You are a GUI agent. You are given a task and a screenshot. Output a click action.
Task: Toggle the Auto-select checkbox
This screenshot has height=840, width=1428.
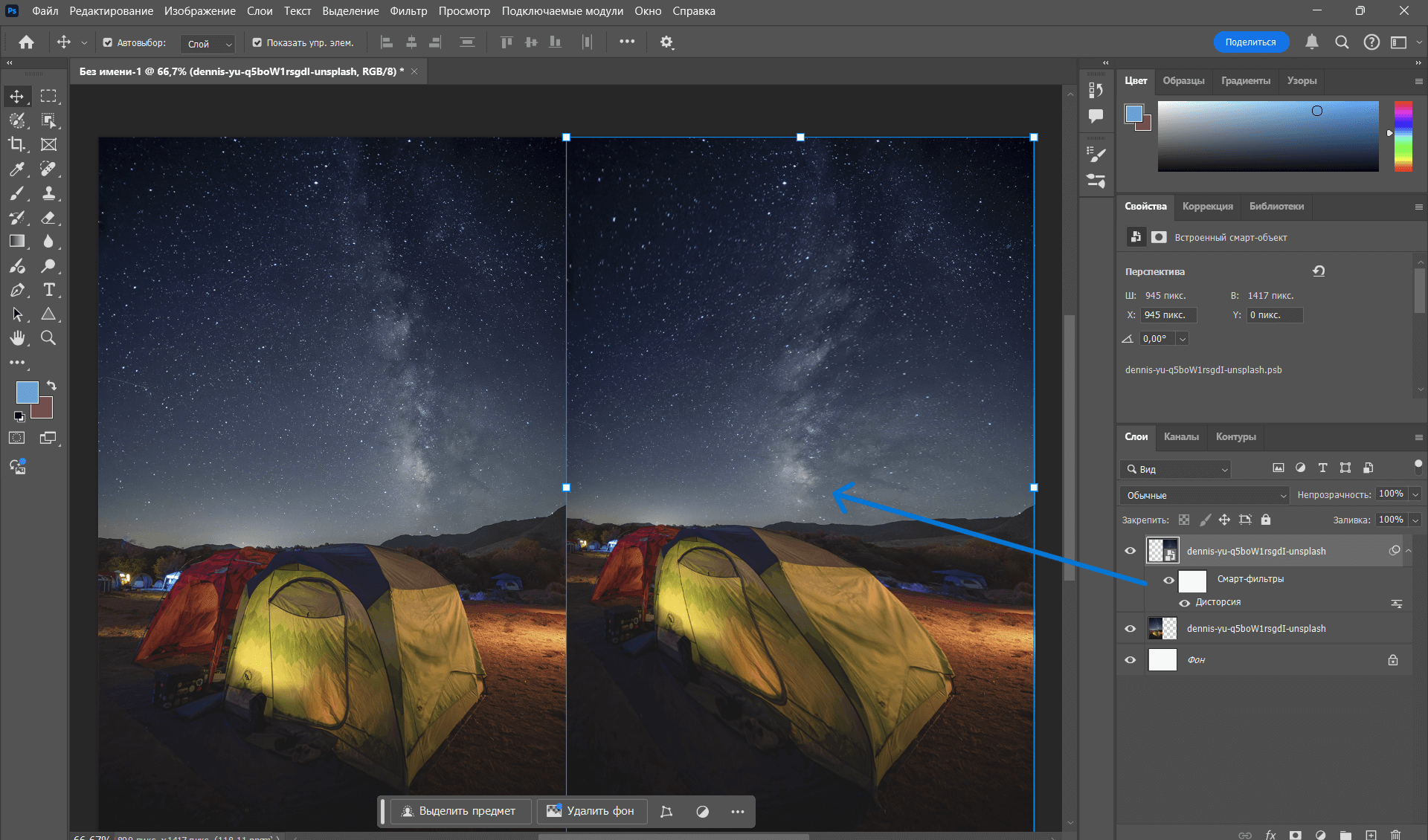pyautogui.click(x=108, y=42)
